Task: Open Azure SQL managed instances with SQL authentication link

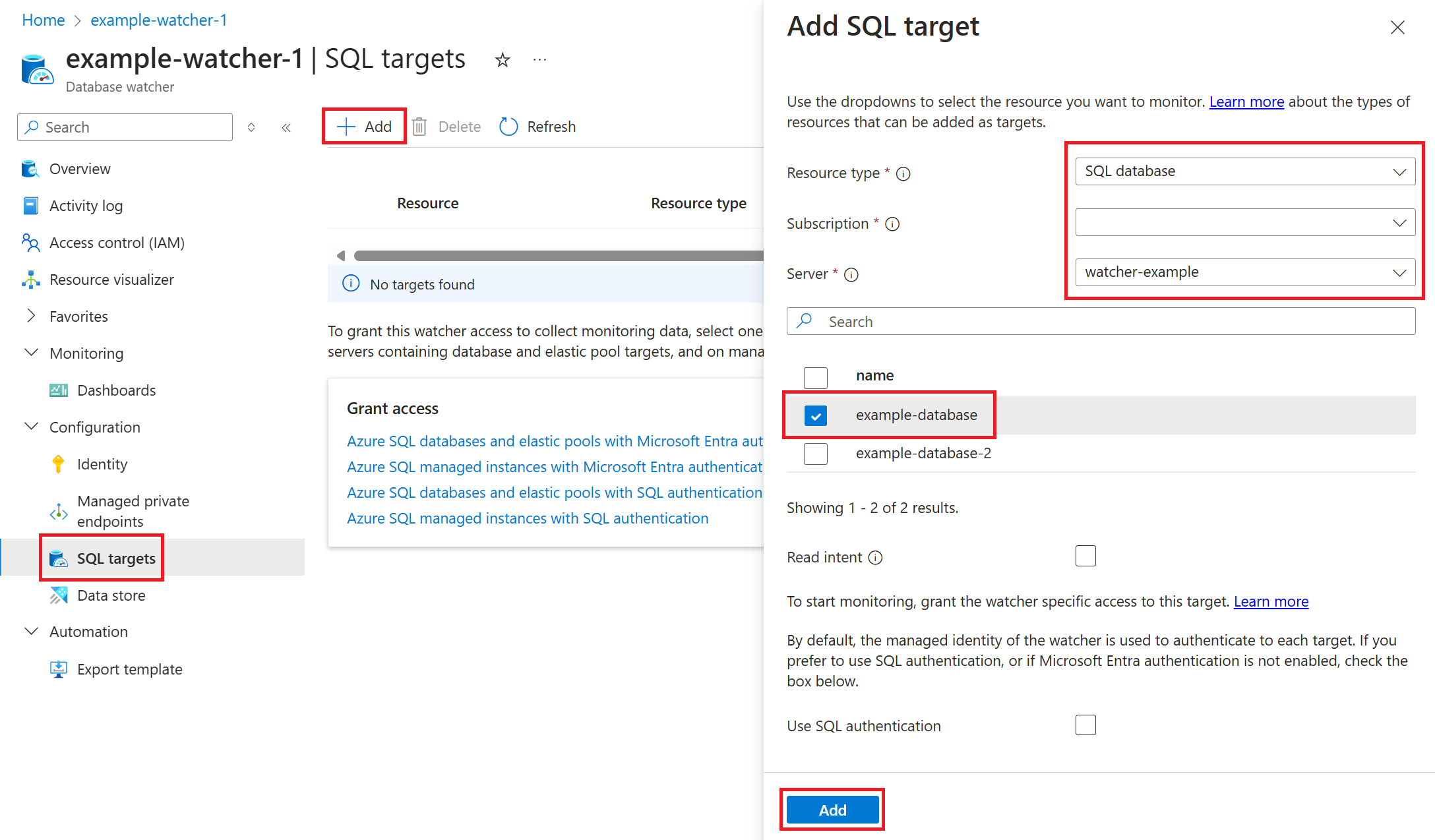Action: (528, 518)
